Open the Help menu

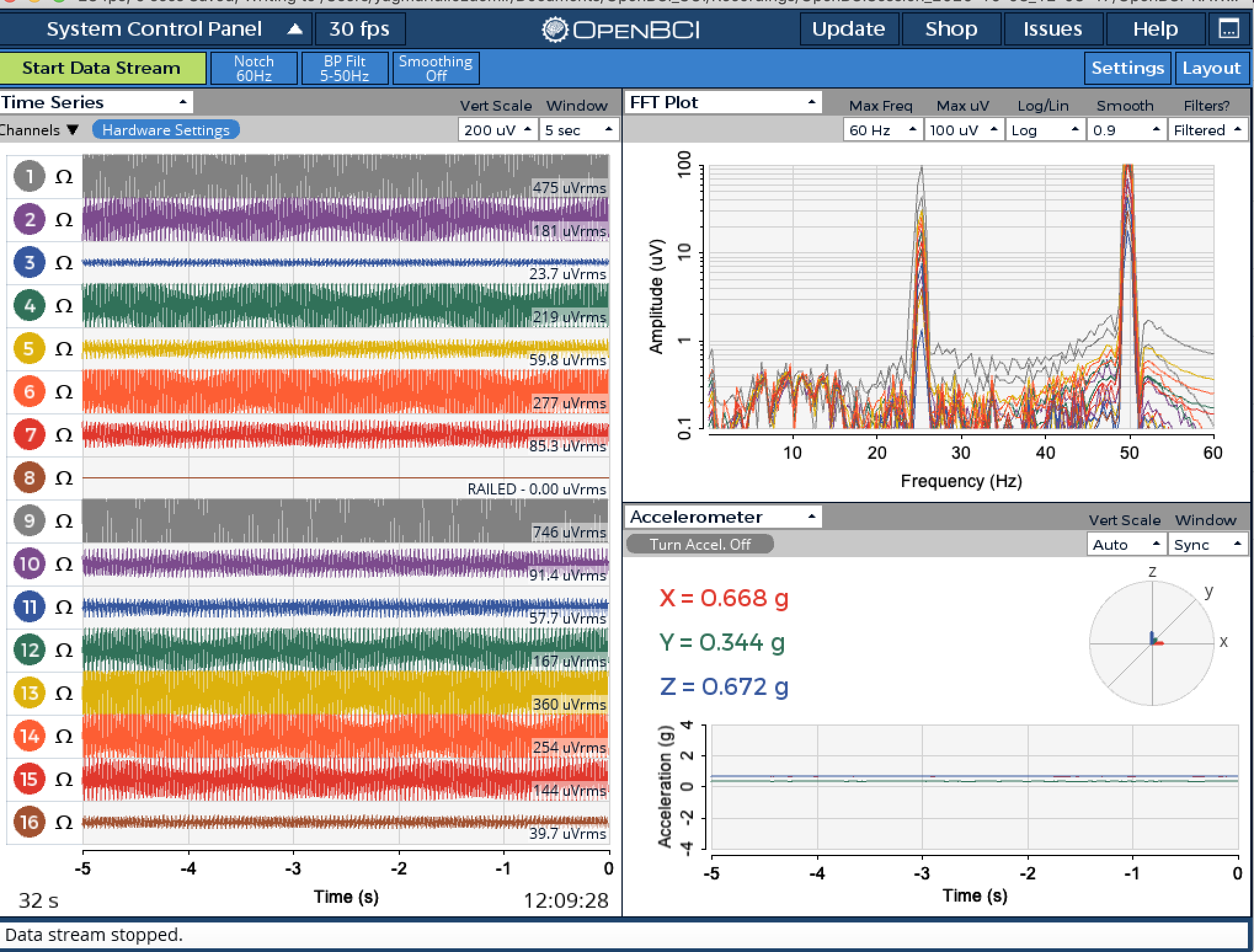(x=1156, y=29)
